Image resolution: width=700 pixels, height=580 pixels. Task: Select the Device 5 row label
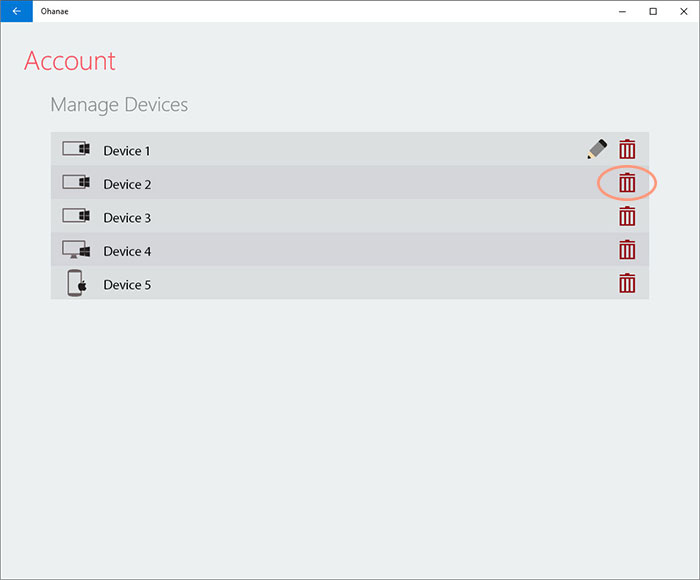(127, 285)
